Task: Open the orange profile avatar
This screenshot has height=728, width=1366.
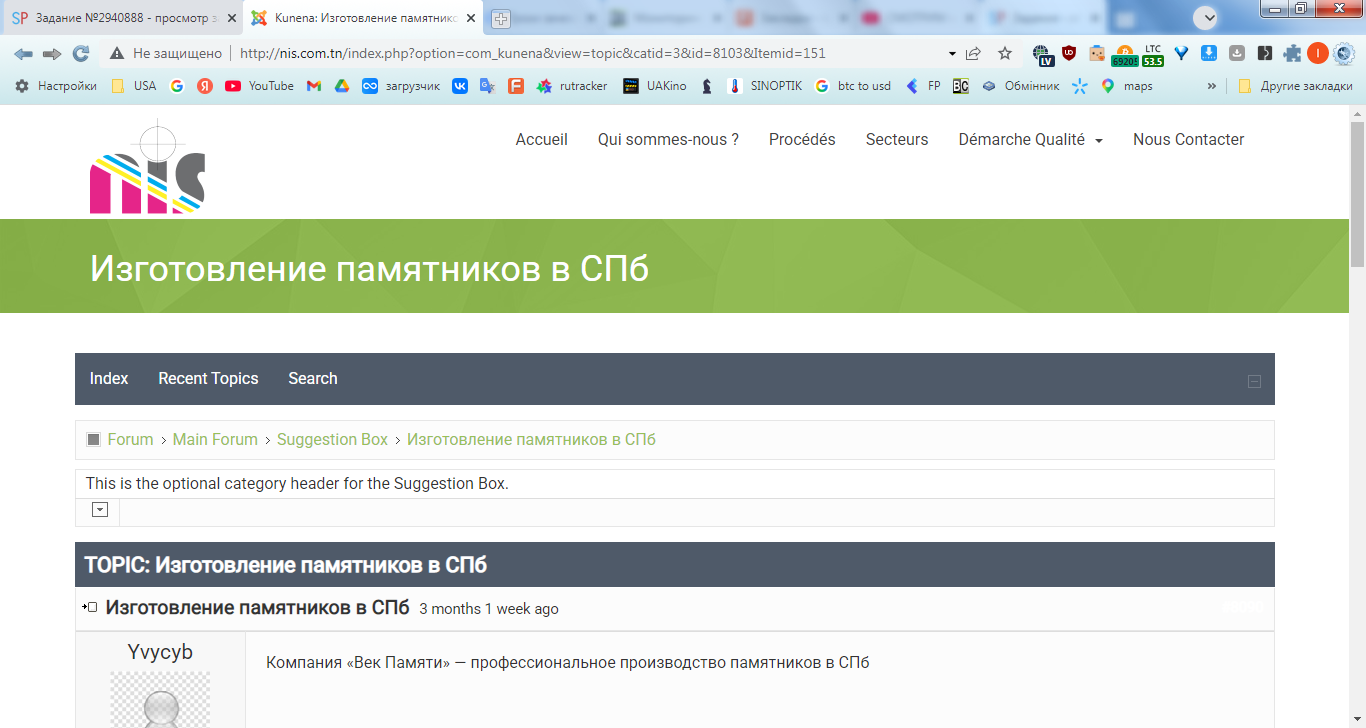Action: click(x=1318, y=53)
